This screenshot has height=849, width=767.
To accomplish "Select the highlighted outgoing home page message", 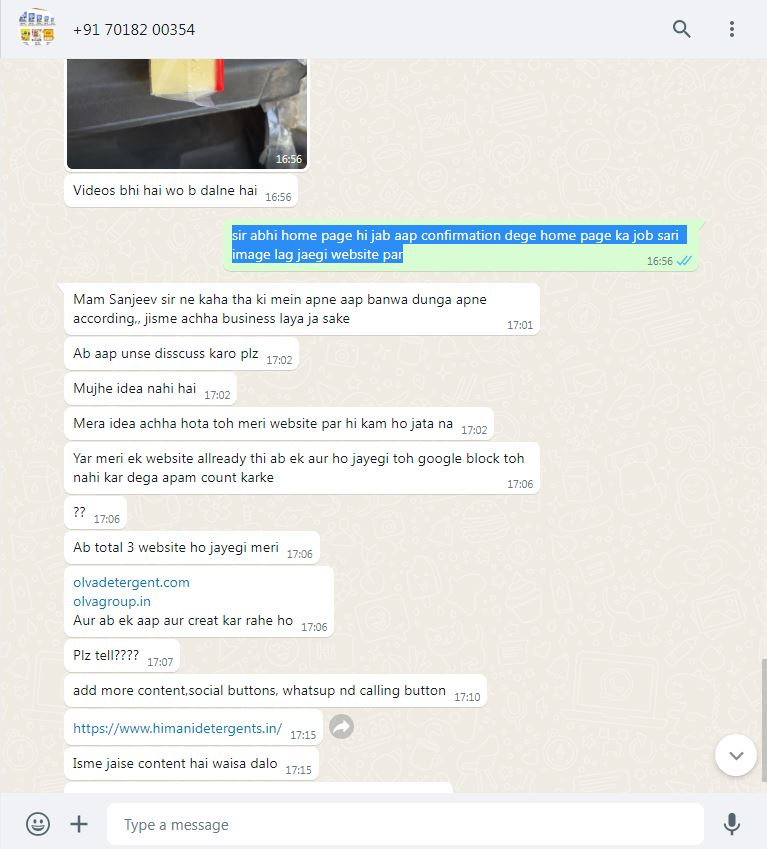I will click(x=460, y=245).
